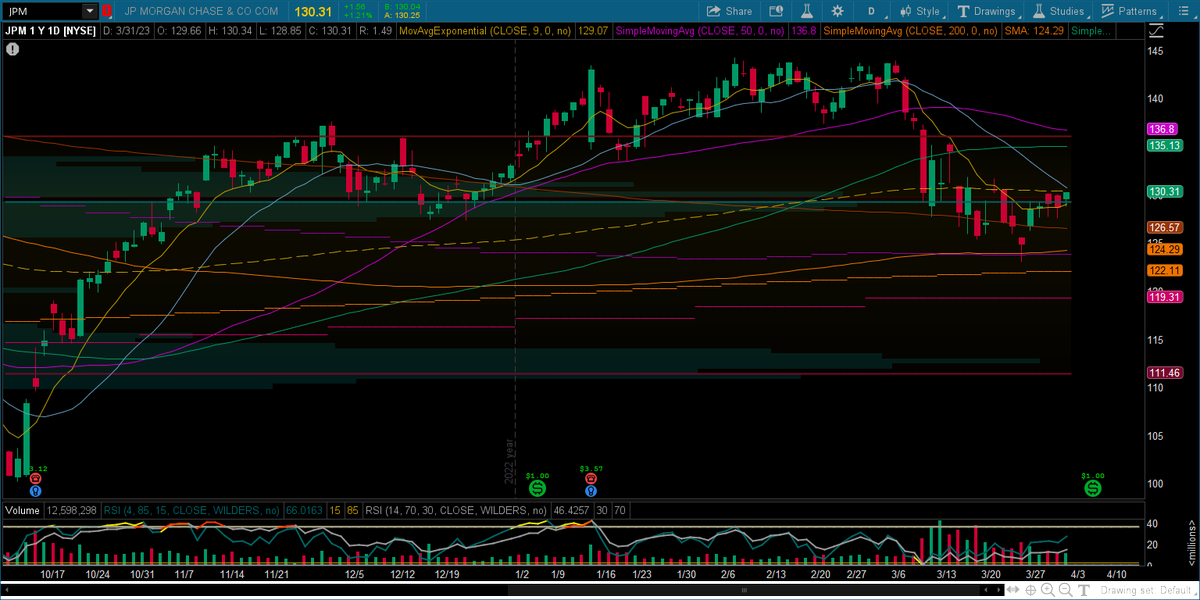Click the red earnings phone icon near 1/16

pos(591,479)
